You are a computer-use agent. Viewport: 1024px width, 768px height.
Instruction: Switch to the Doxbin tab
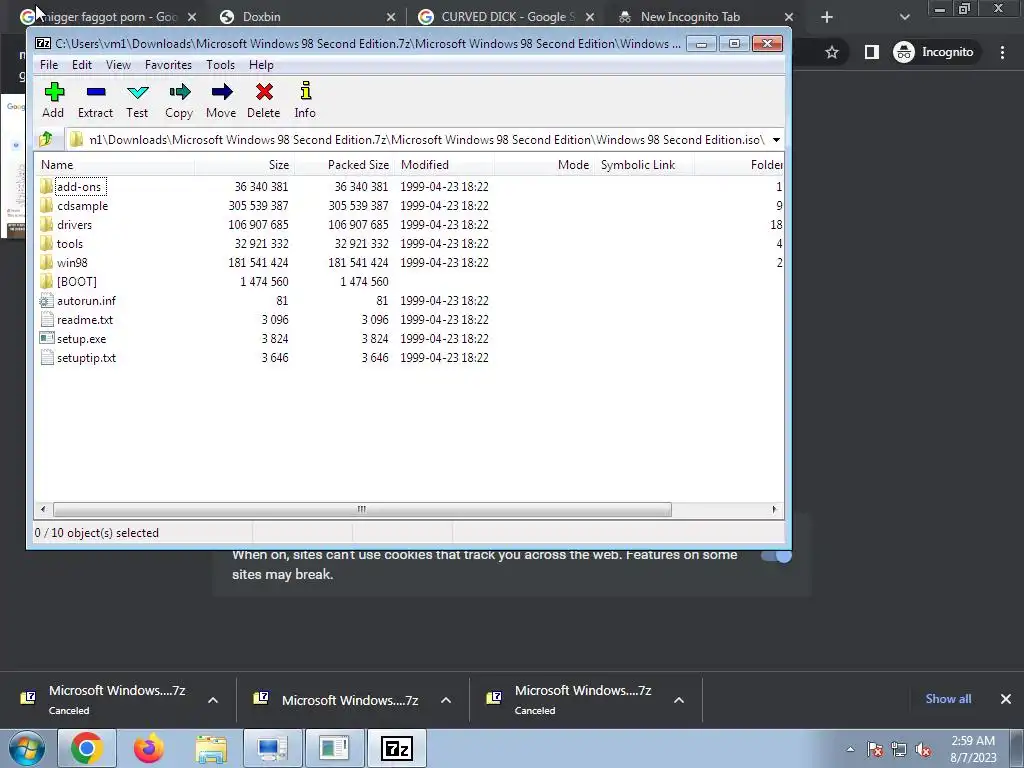[x=307, y=17]
